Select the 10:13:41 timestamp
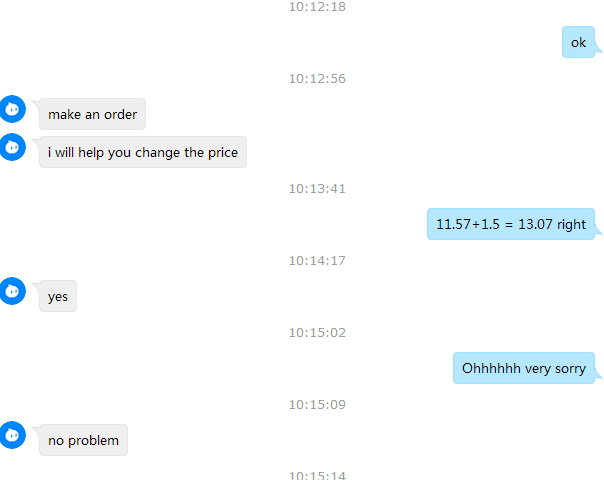Image resolution: width=604 pixels, height=480 pixels. pyautogui.click(x=317, y=189)
